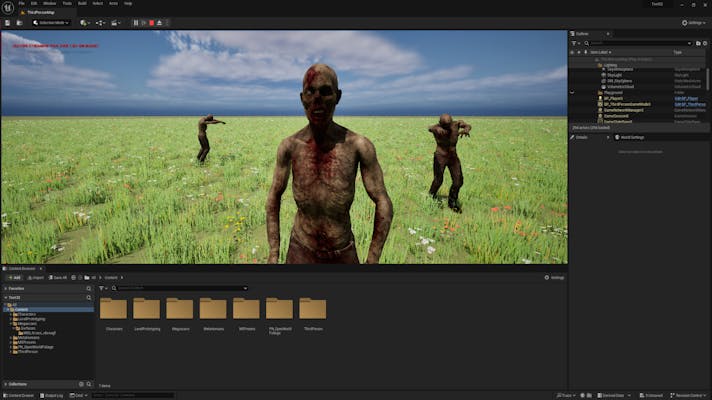Viewport: 712px width, 400px height.
Task: Open the Blueprints toolbar dropdown
Action: pyautogui.click(x=100, y=23)
